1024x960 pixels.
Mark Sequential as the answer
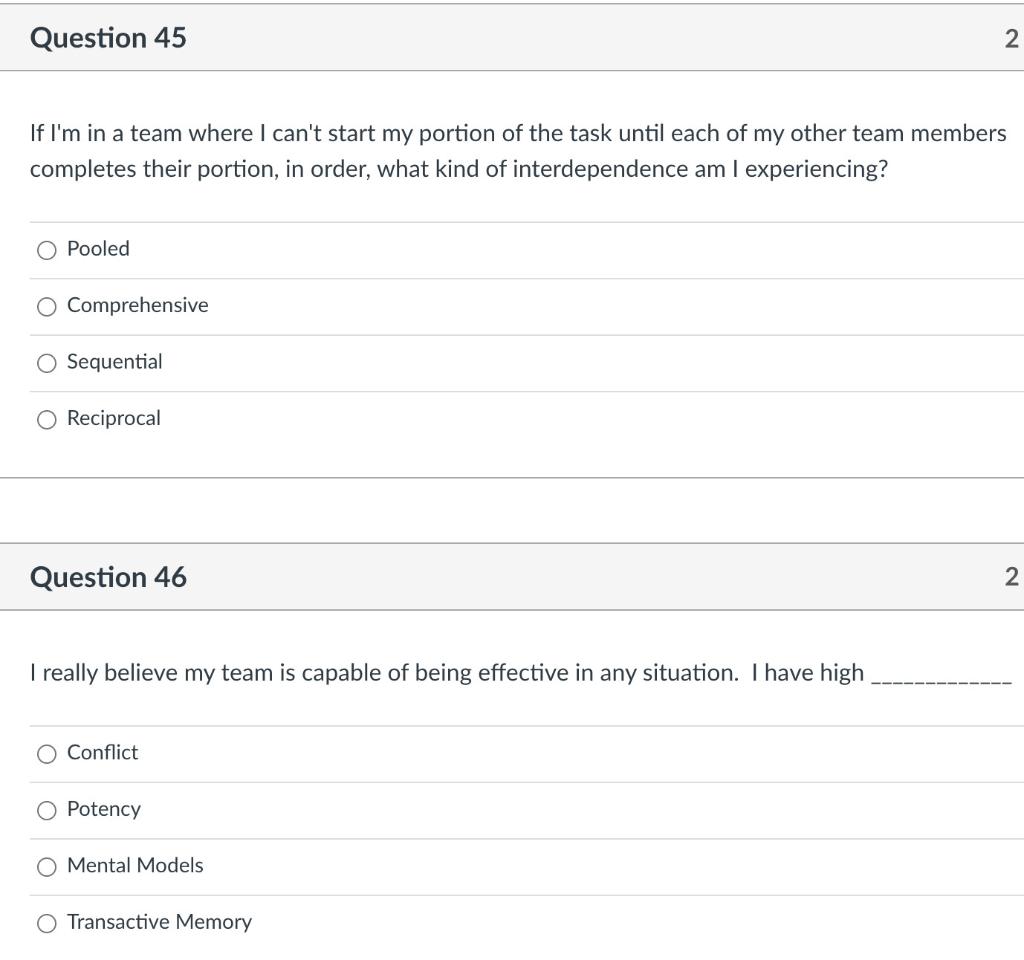46,364
